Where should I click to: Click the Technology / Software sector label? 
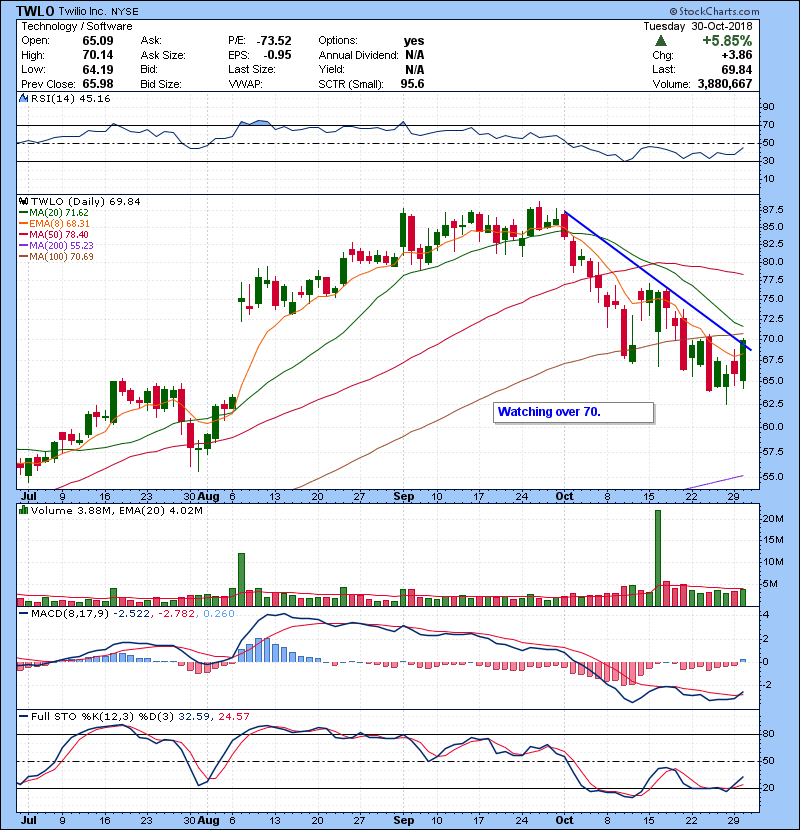tap(77, 26)
